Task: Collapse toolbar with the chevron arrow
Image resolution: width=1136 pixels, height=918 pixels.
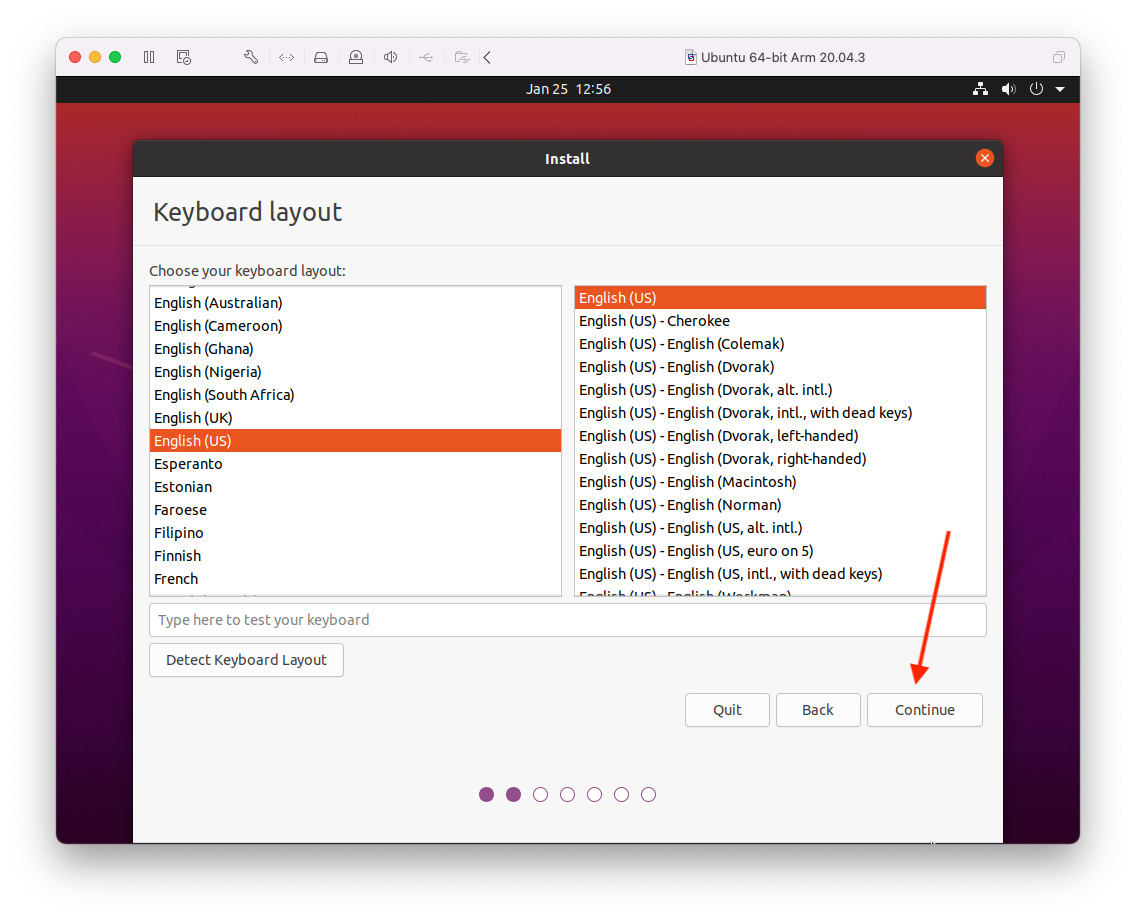Action: click(x=487, y=57)
